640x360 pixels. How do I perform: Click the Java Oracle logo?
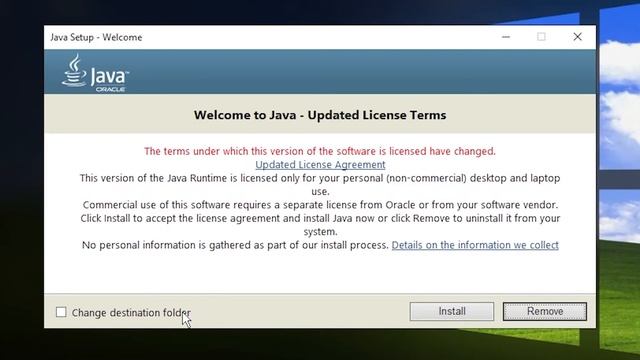[95, 73]
